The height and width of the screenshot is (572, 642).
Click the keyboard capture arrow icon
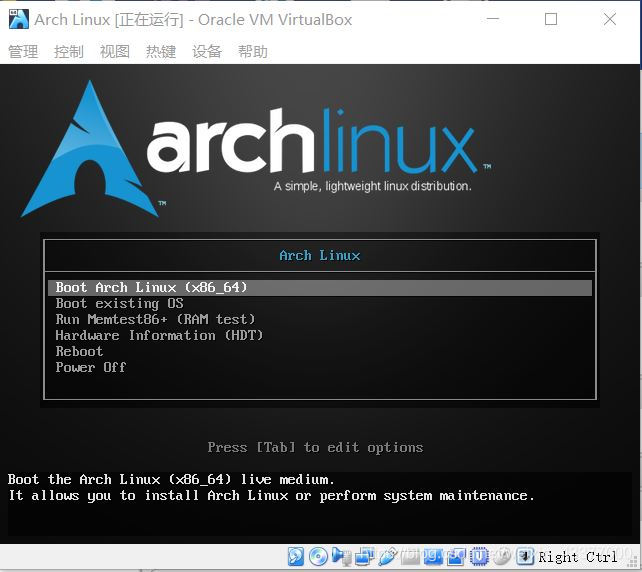click(x=525, y=556)
